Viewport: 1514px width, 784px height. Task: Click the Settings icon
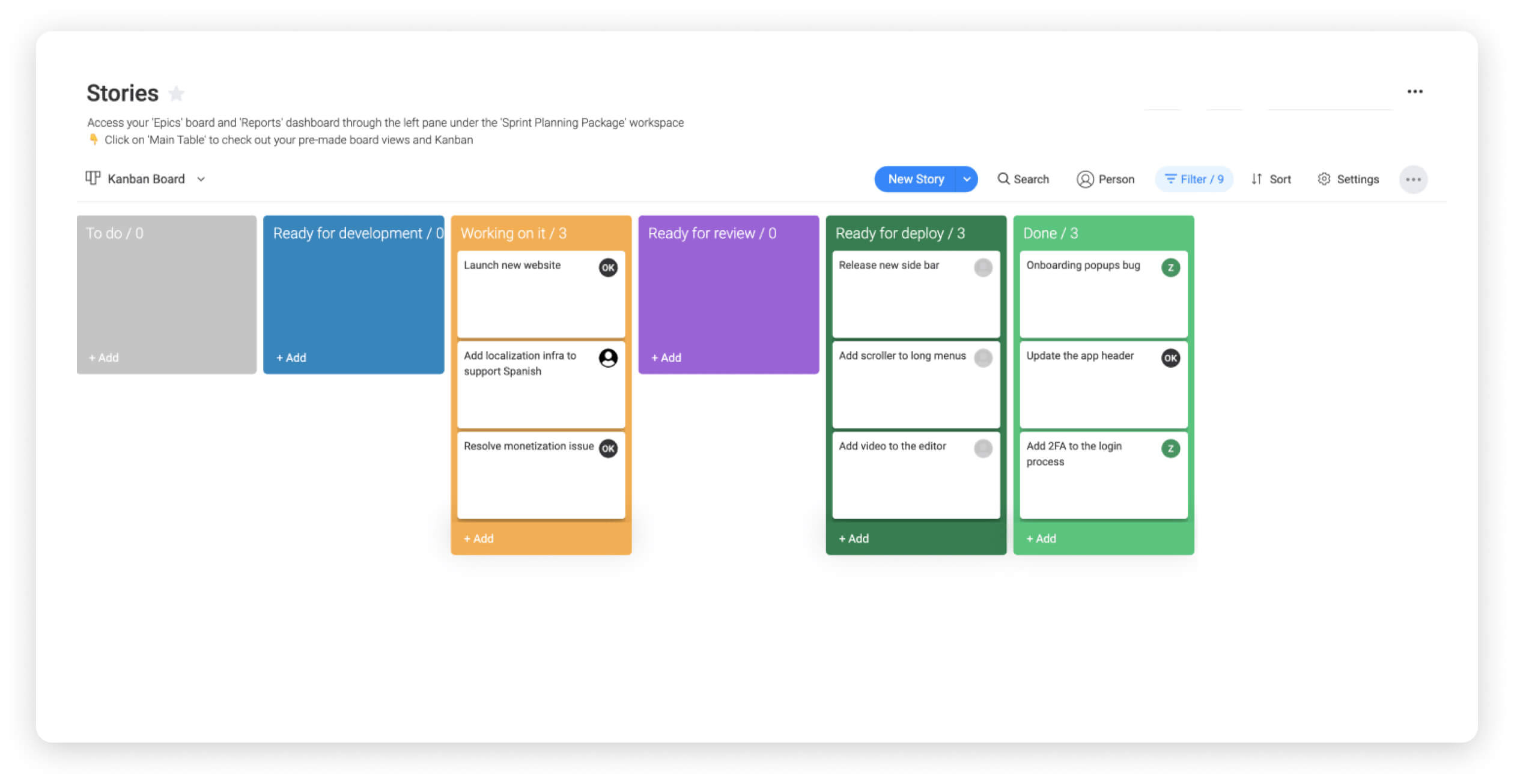tap(1324, 179)
